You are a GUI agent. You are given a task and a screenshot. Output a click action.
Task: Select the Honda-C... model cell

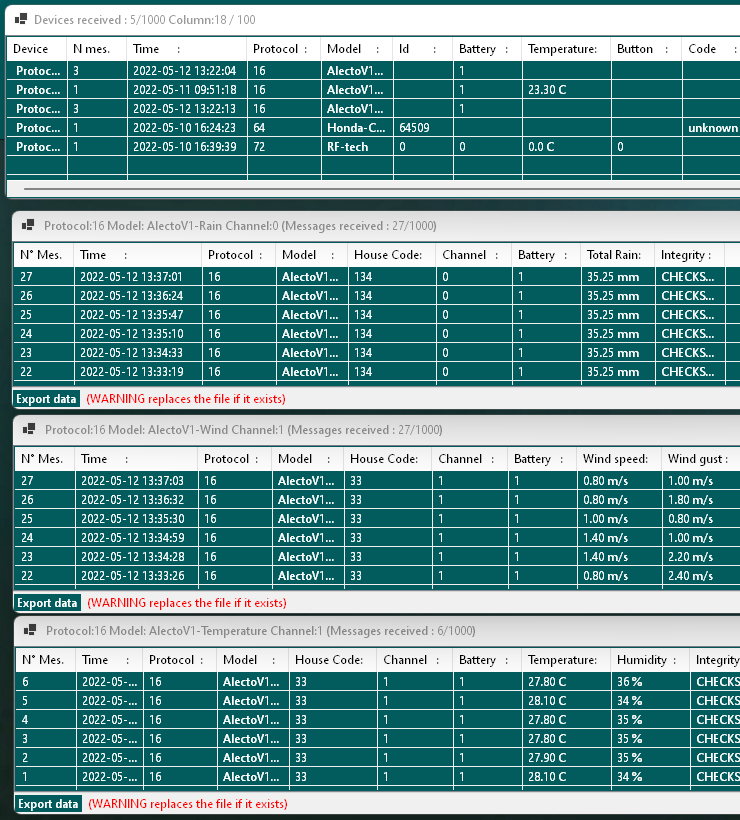coord(357,128)
